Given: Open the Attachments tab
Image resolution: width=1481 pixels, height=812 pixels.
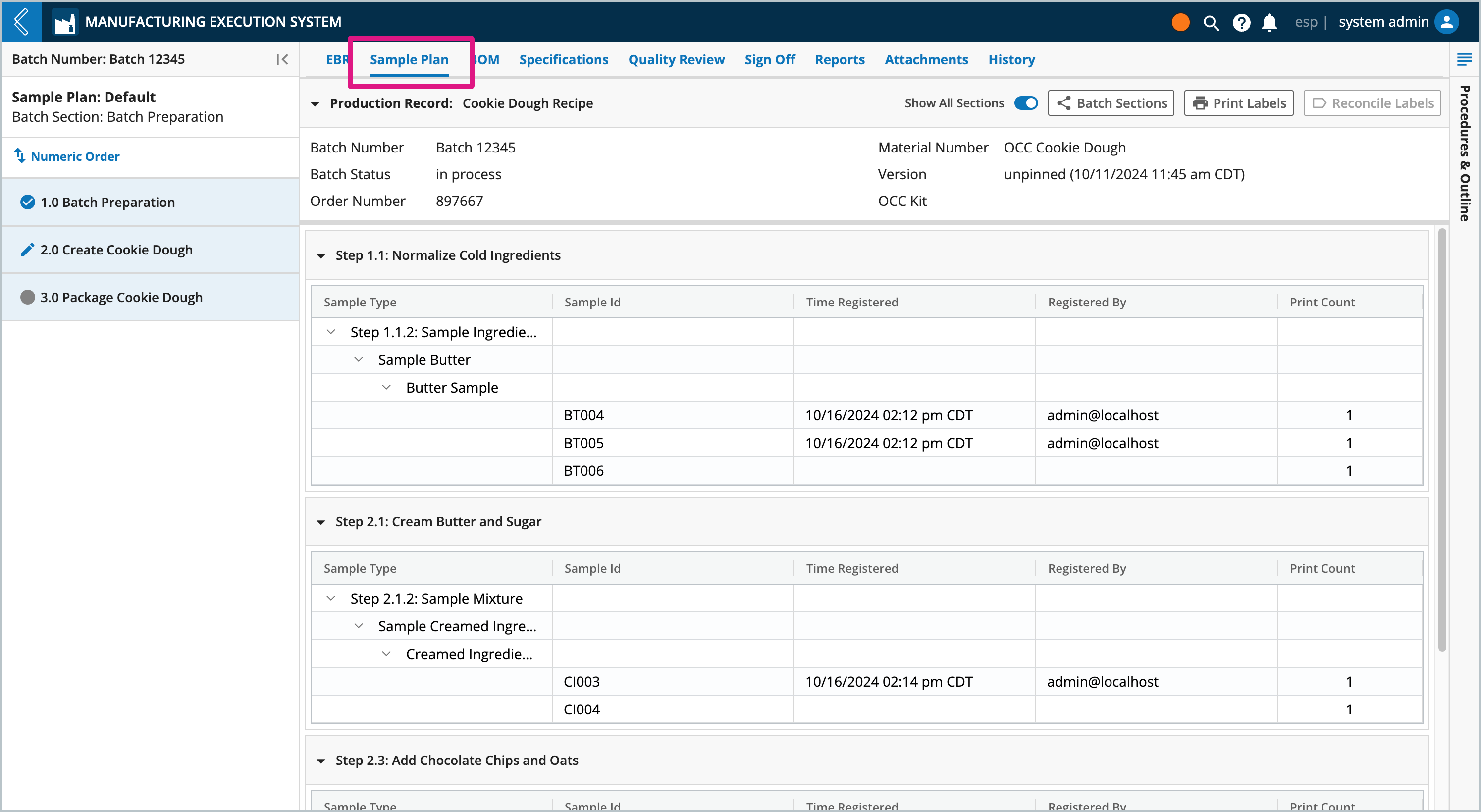Looking at the screenshot, I should click(926, 59).
